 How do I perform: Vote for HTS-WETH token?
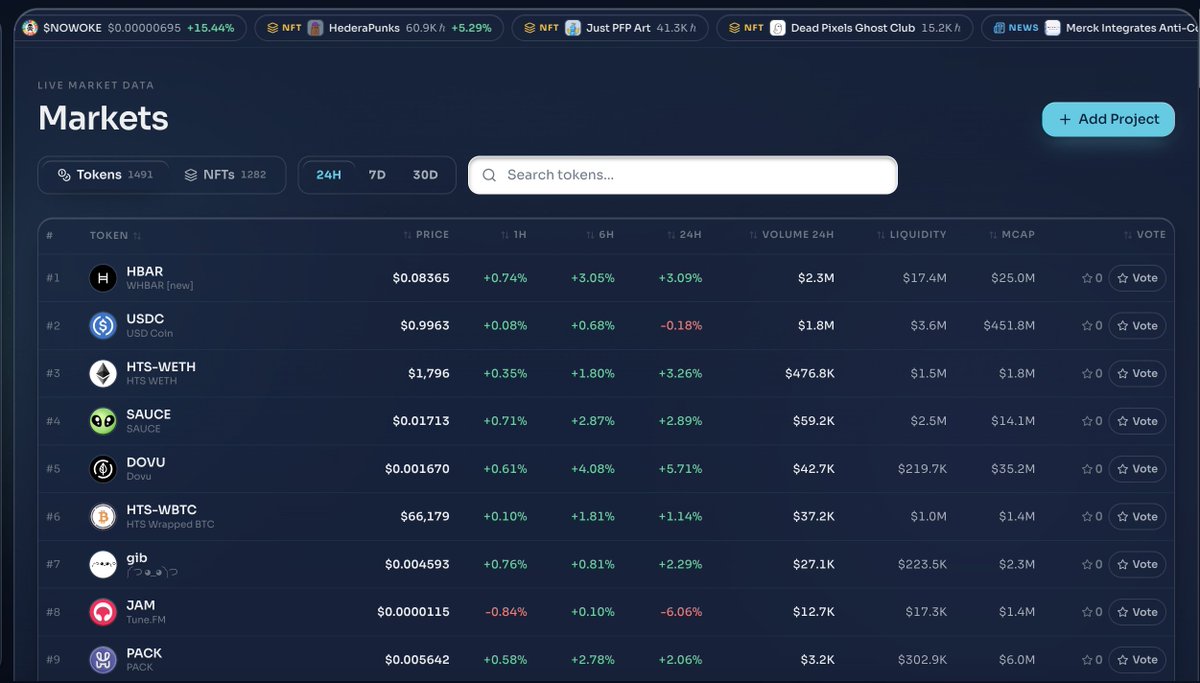[x=1137, y=374]
